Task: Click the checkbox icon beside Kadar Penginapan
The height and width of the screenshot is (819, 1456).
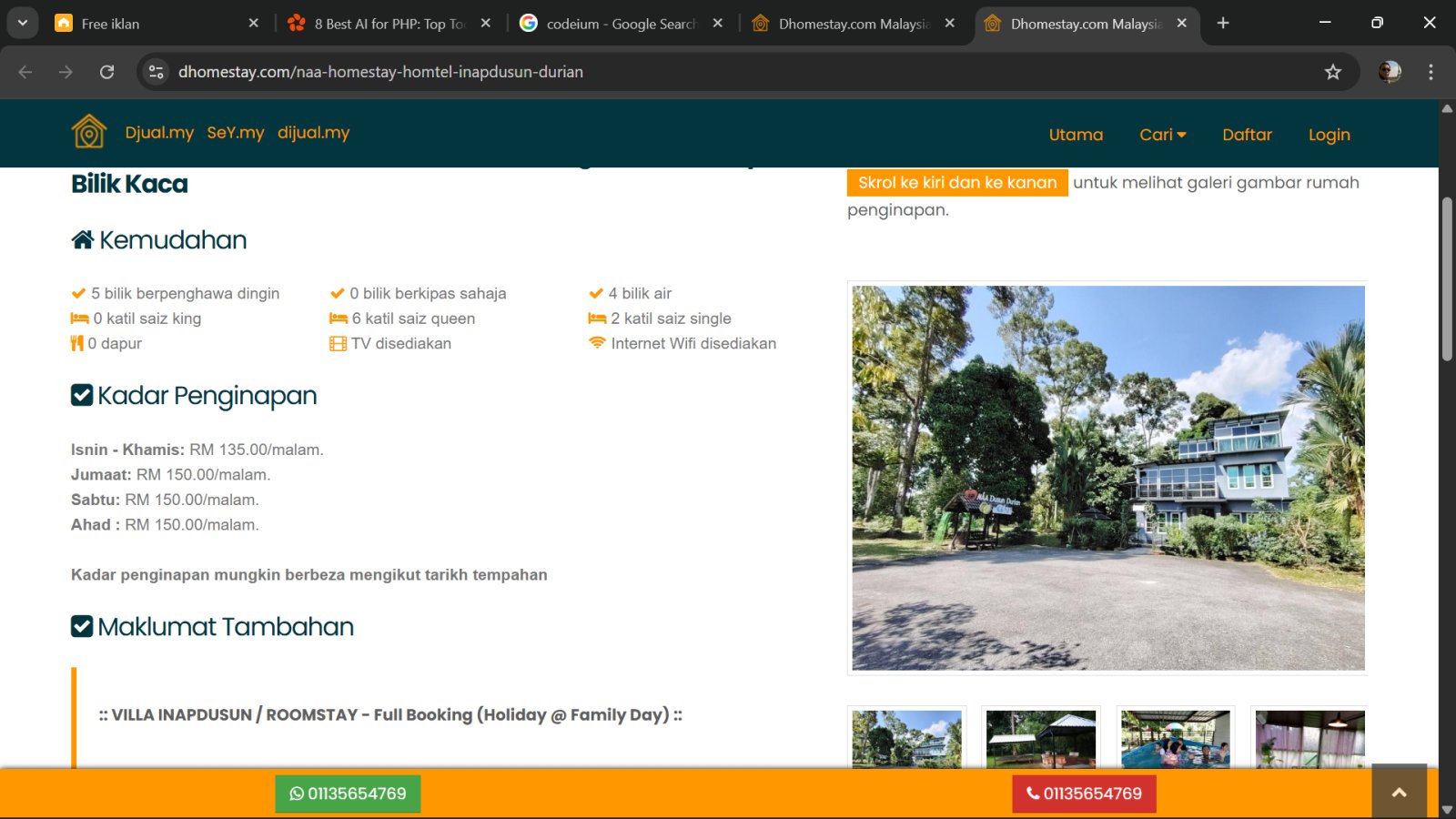Action: (x=82, y=395)
